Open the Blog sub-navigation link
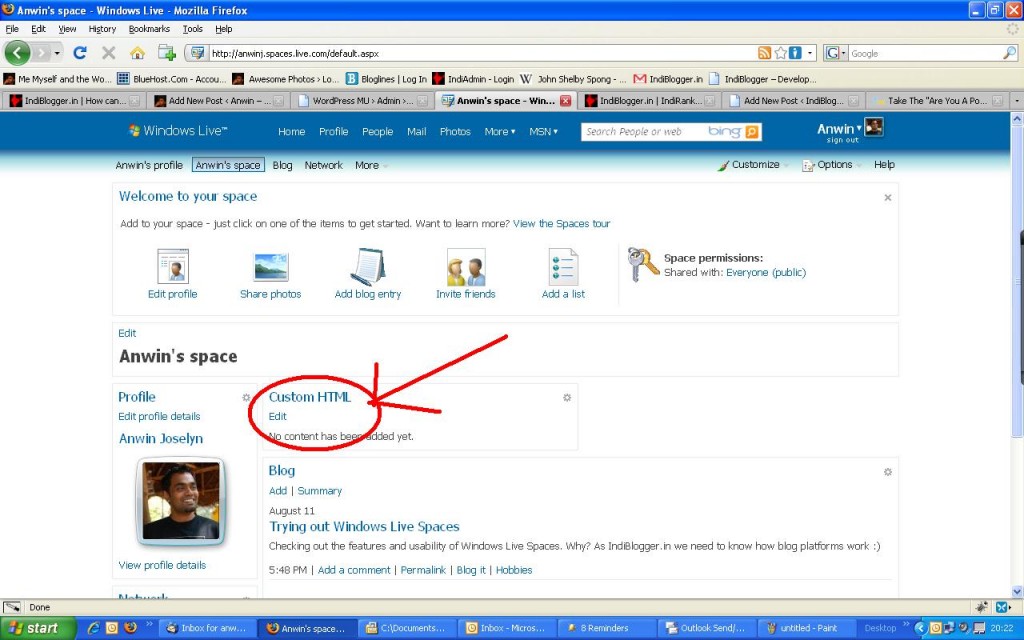Viewport: 1024px width, 640px height. (282, 165)
